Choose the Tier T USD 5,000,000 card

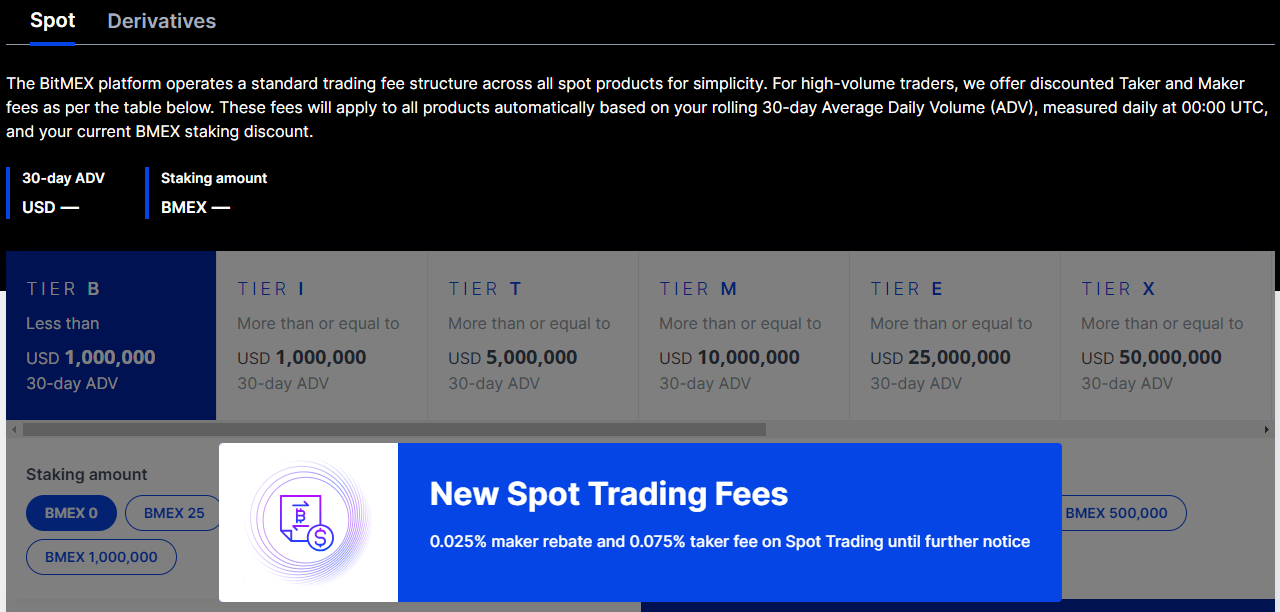click(x=533, y=335)
